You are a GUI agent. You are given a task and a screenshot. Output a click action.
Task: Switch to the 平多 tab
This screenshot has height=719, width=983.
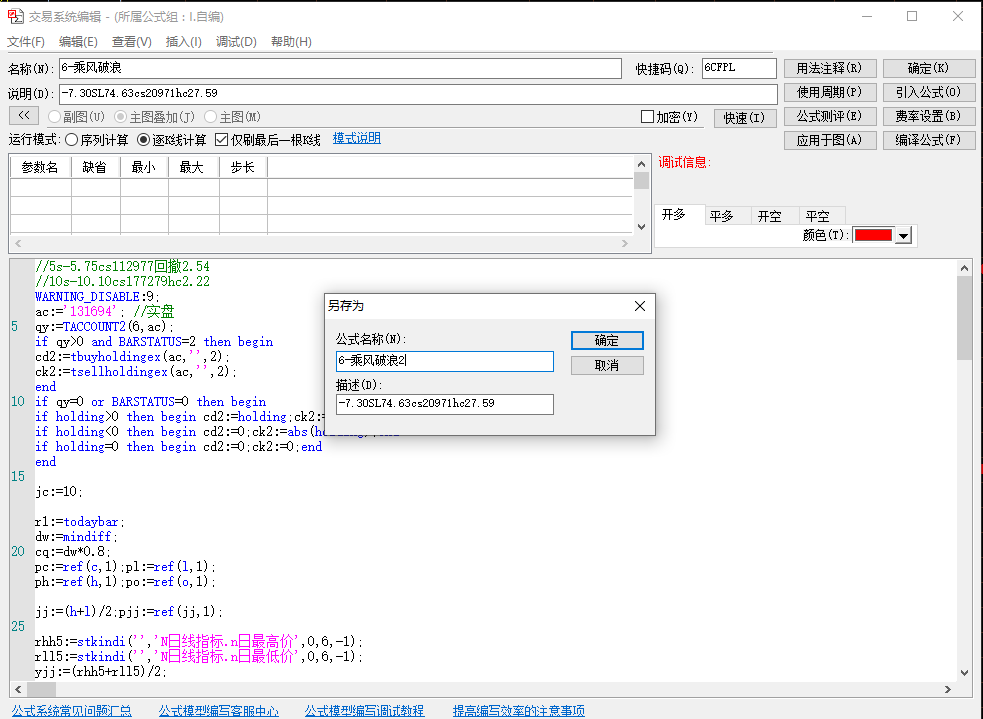pyautogui.click(x=722, y=216)
